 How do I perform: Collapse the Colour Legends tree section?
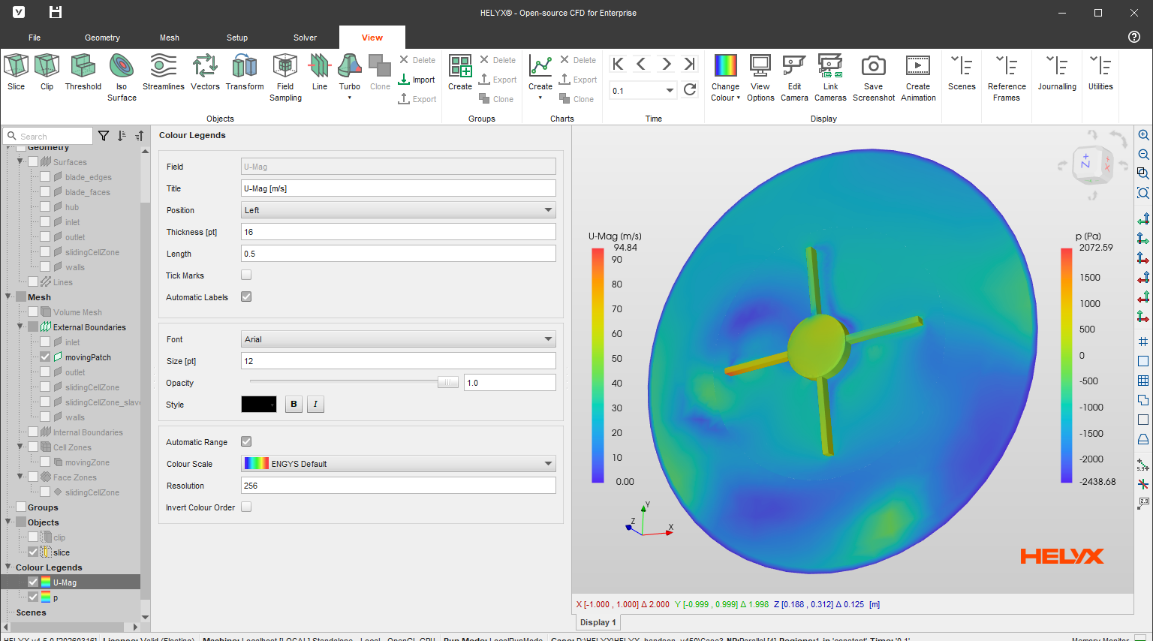pyautogui.click(x=8, y=567)
